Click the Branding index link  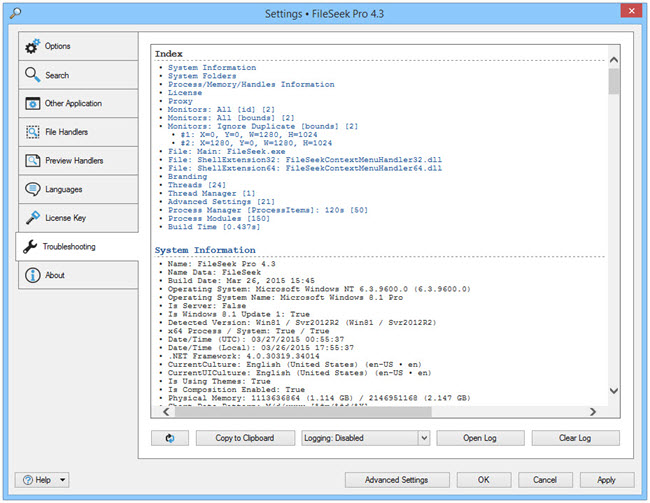point(187,176)
